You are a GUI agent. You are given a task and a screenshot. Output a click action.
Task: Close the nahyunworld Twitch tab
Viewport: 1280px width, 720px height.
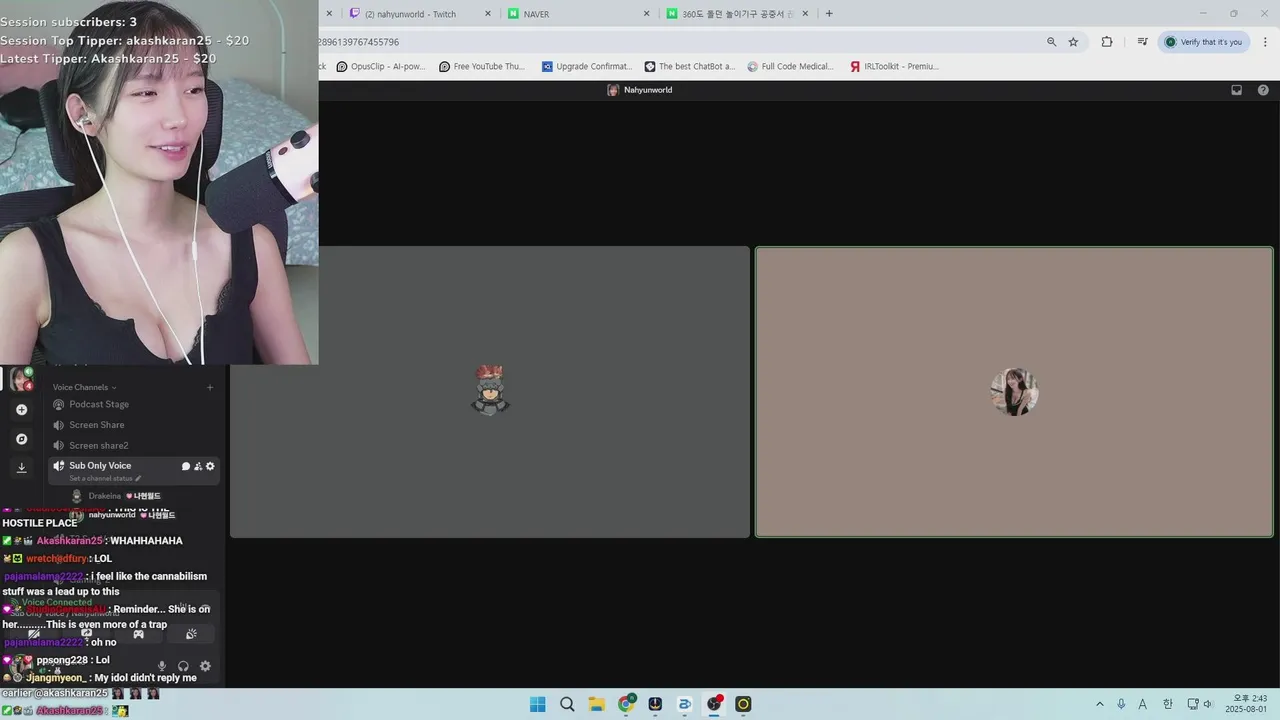point(488,14)
